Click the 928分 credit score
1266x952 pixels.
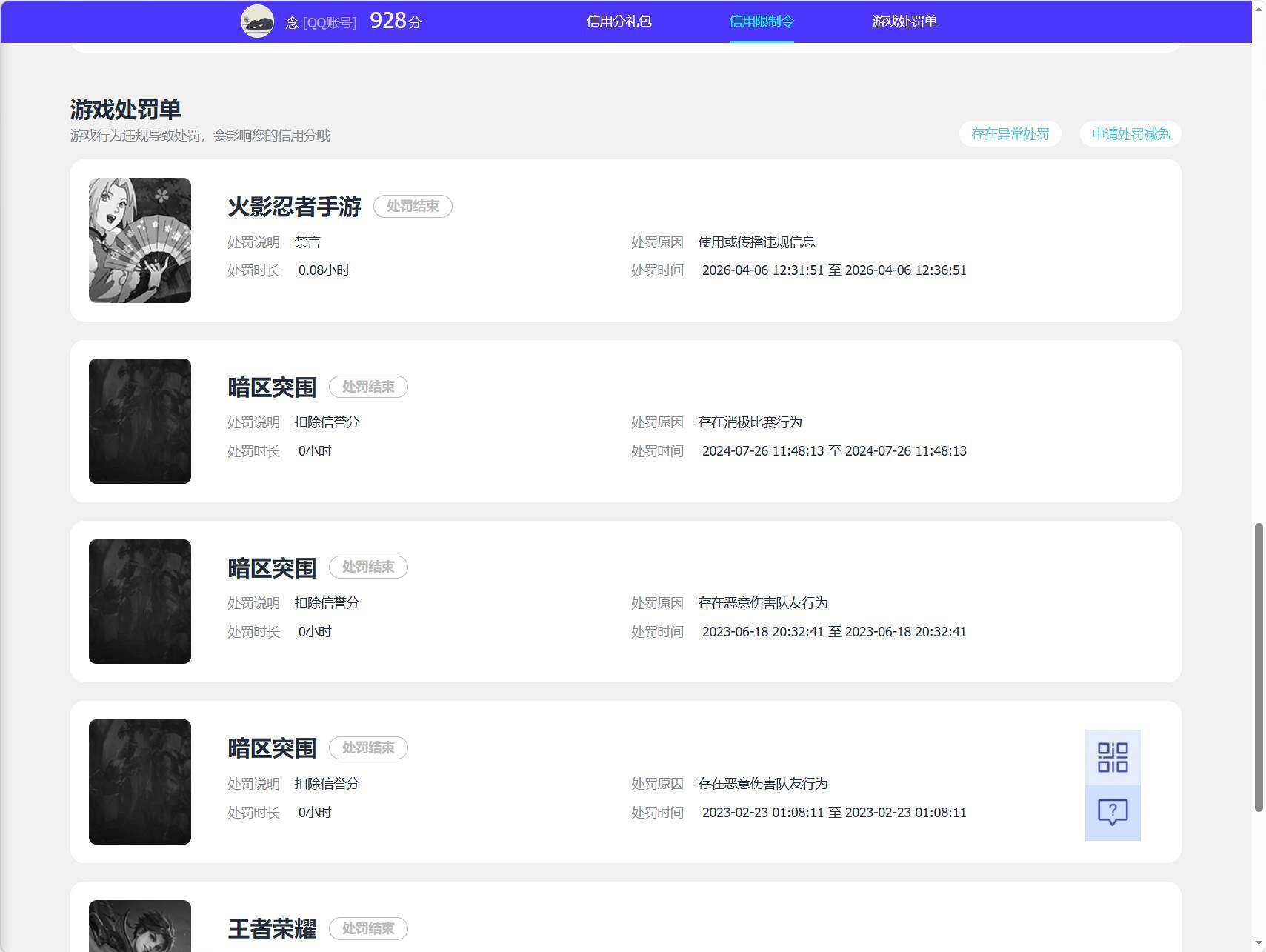396,21
